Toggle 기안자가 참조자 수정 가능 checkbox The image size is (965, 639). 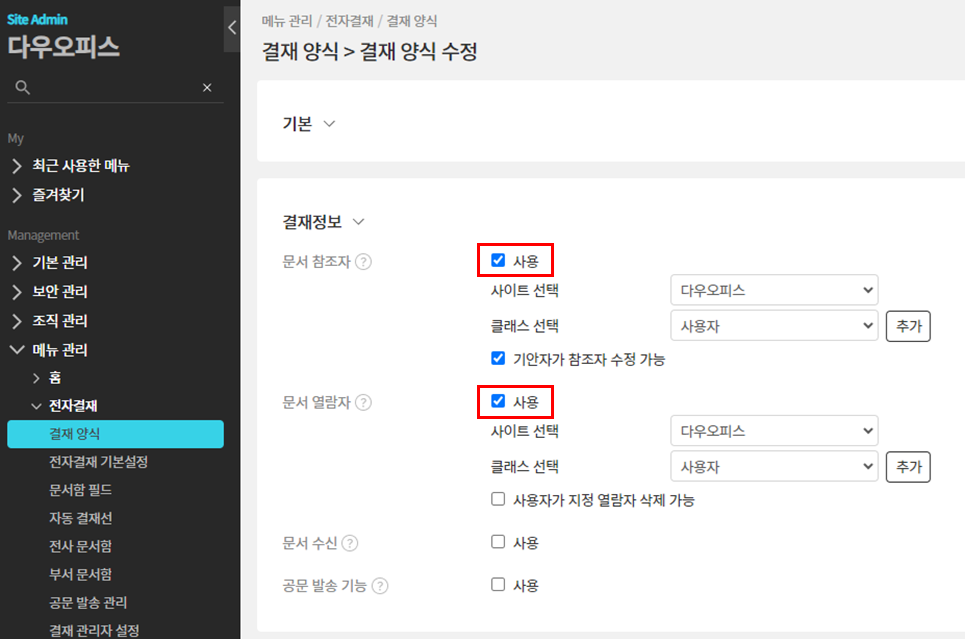tap(498, 358)
